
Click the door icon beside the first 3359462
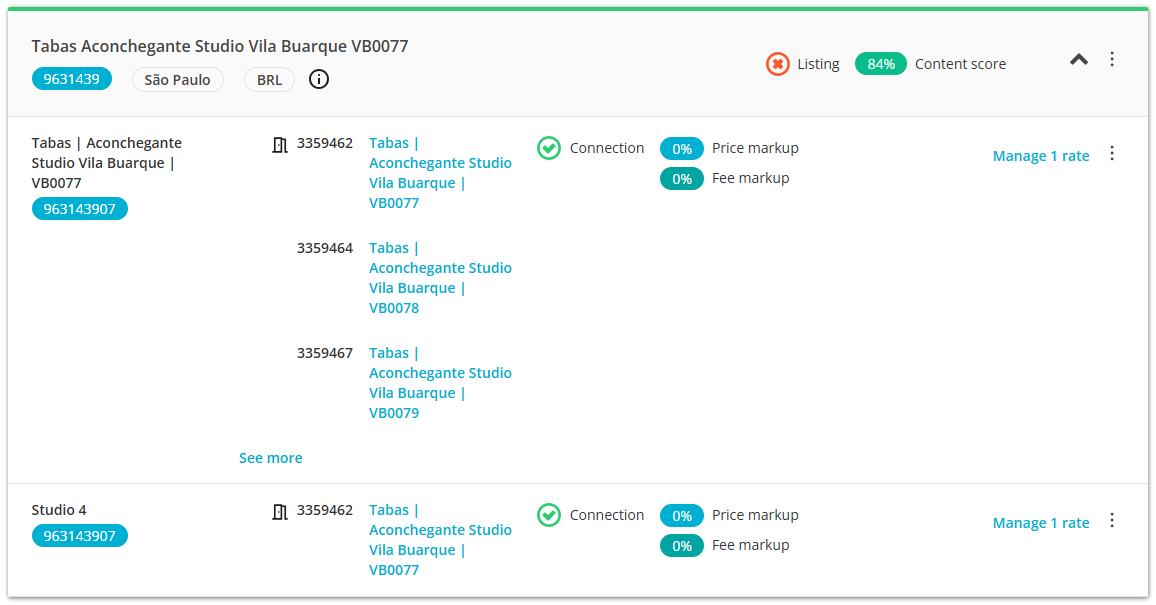(x=279, y=144)
